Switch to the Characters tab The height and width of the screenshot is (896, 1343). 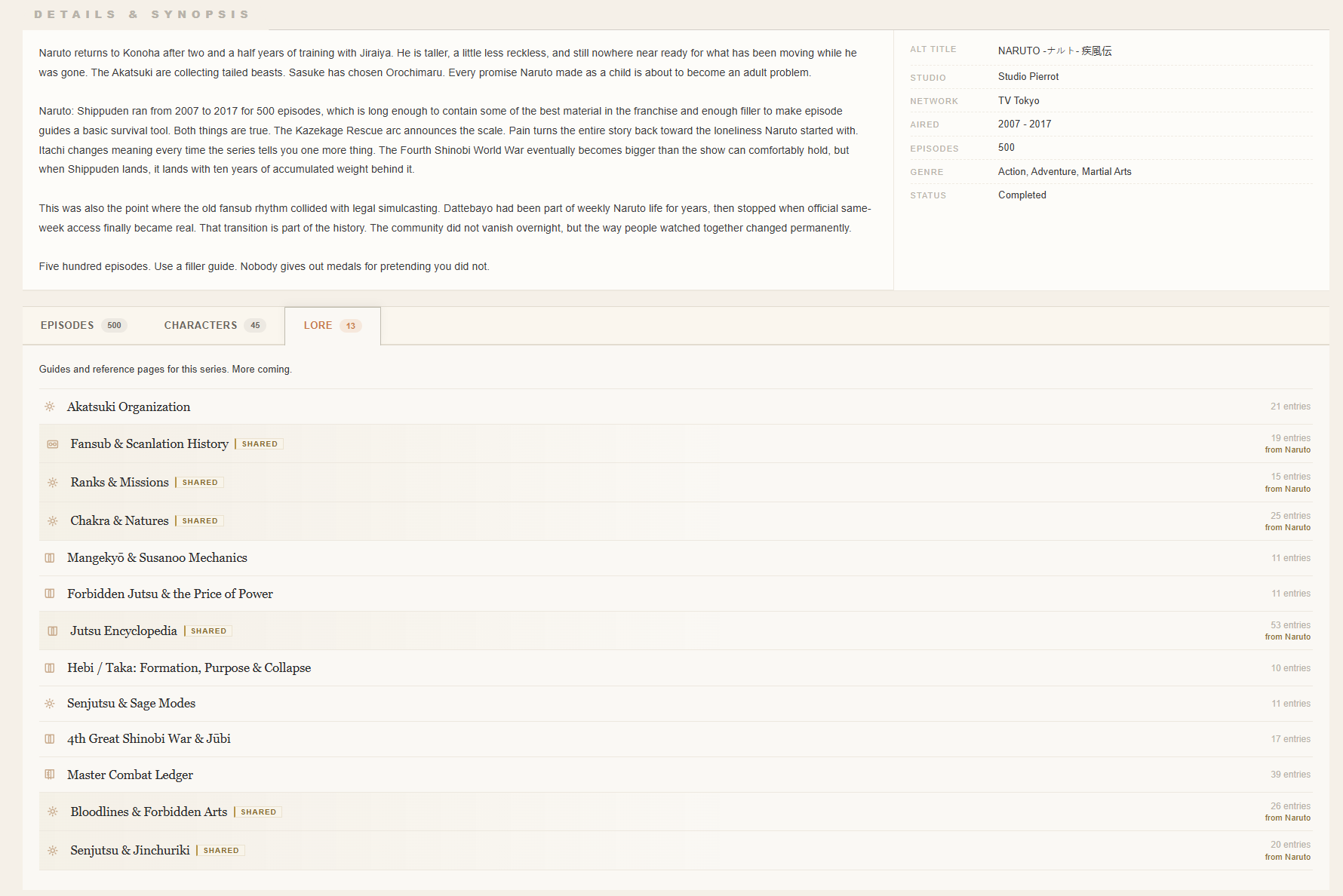(214, 326)
